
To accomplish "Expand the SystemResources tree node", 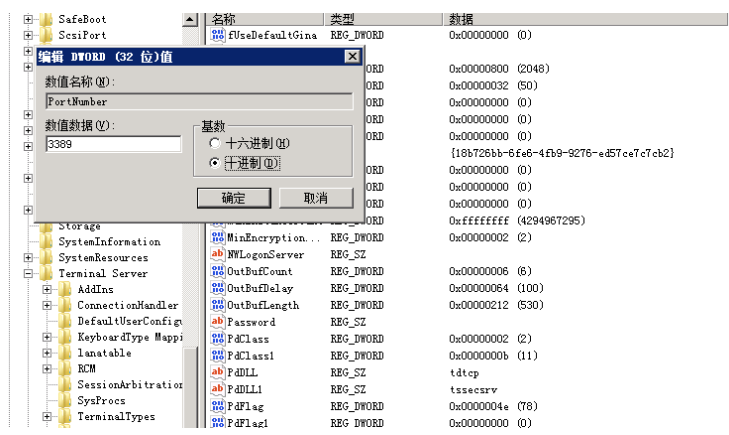I will coord(28,257).
